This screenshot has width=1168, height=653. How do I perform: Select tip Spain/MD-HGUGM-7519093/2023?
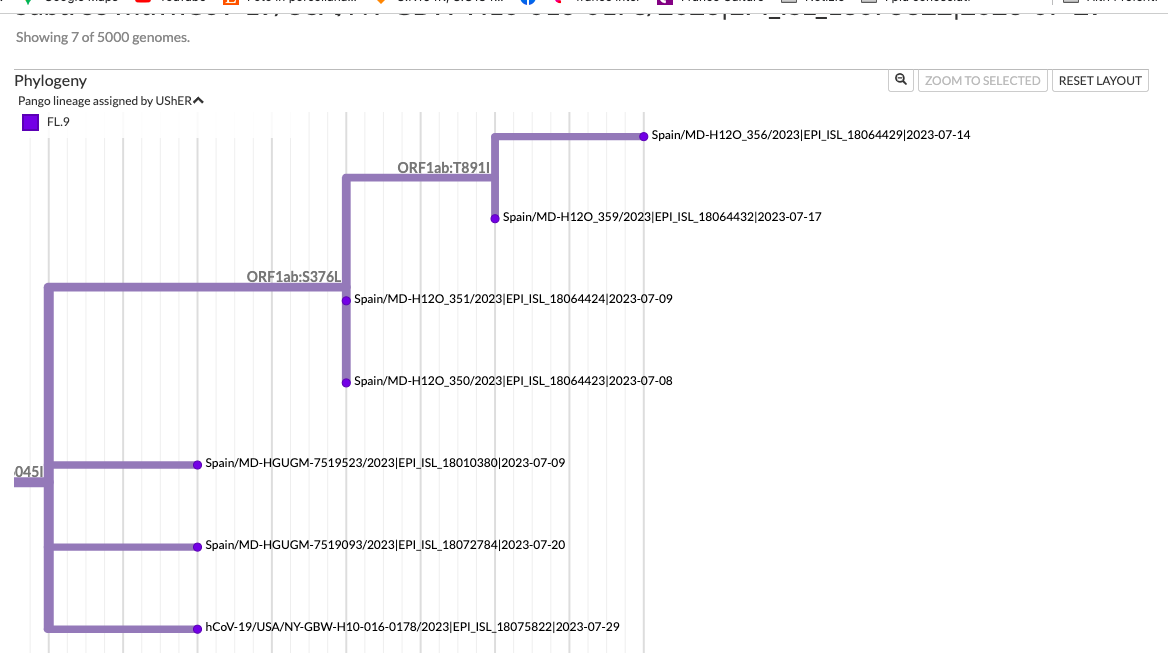coord(383,544)
